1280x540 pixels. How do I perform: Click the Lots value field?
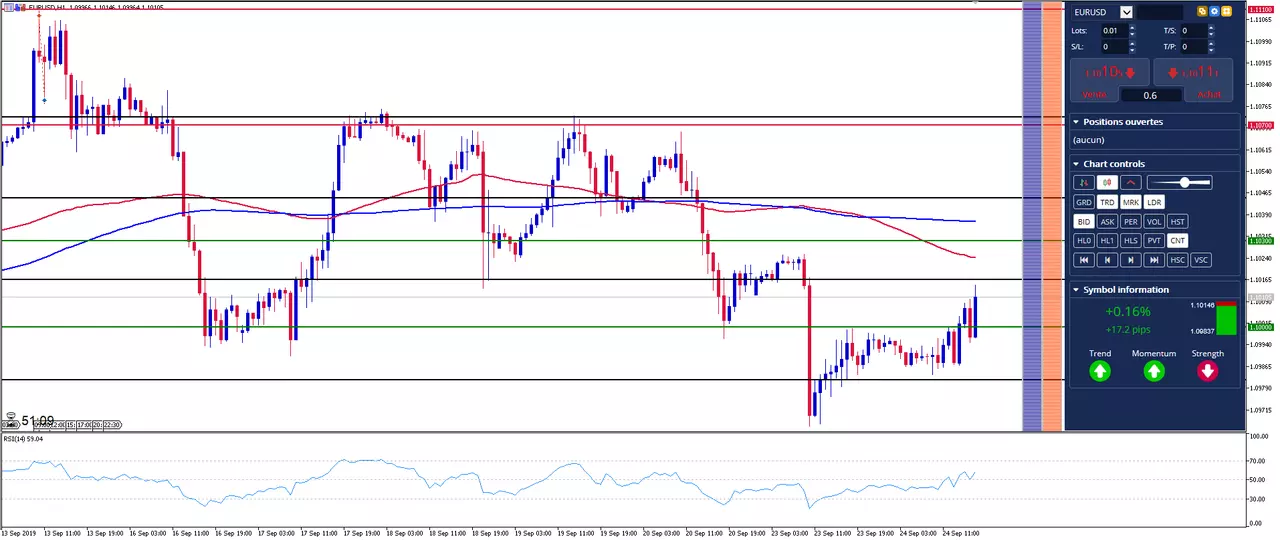pos(1114,31)
